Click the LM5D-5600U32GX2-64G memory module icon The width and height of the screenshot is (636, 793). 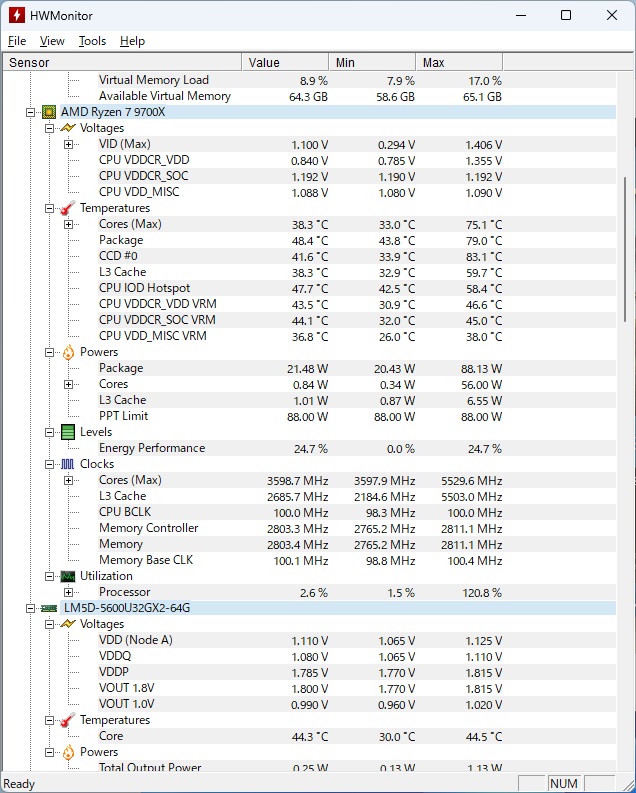click(x=49, y=608)
